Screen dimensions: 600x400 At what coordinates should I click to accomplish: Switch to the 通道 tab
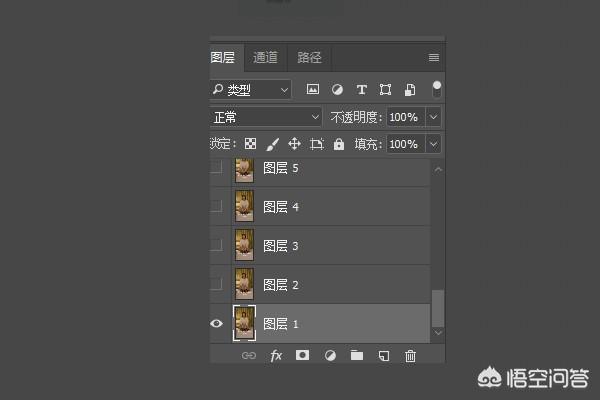[265, 57]
